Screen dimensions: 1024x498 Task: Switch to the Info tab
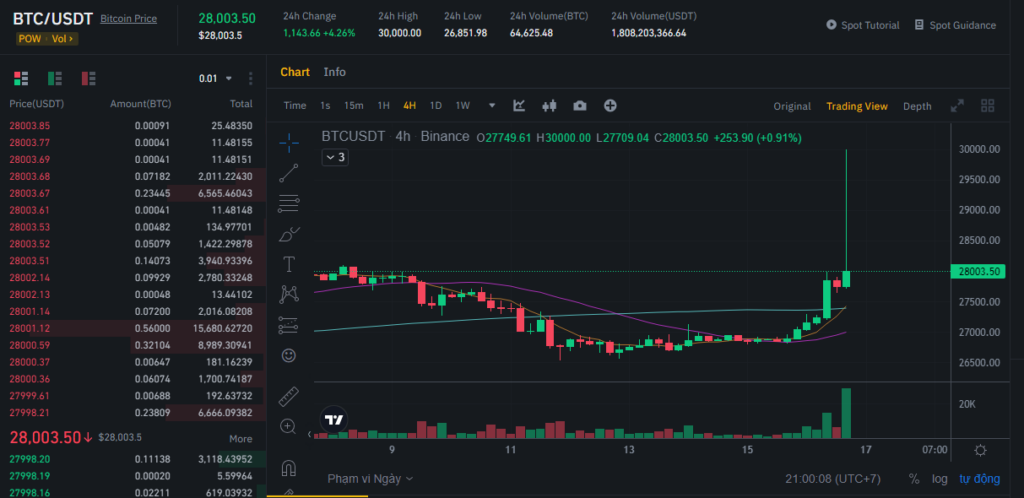(x=334, y=72)
